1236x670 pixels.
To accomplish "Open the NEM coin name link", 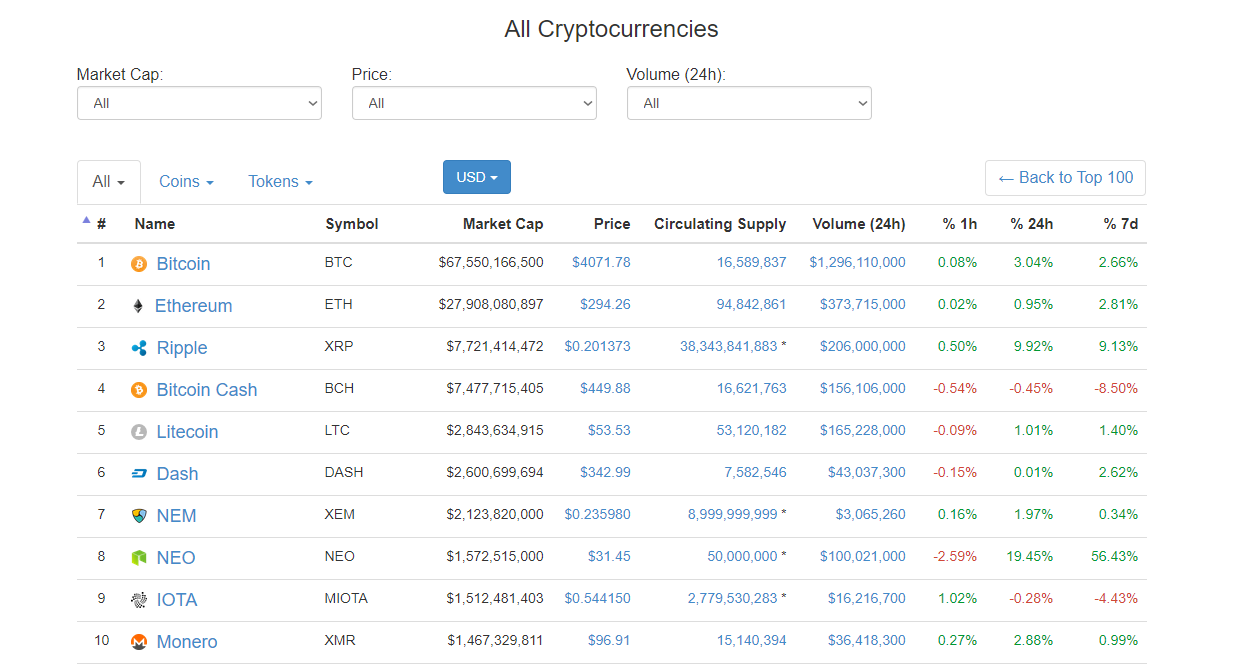I will (x=176, y=516).
